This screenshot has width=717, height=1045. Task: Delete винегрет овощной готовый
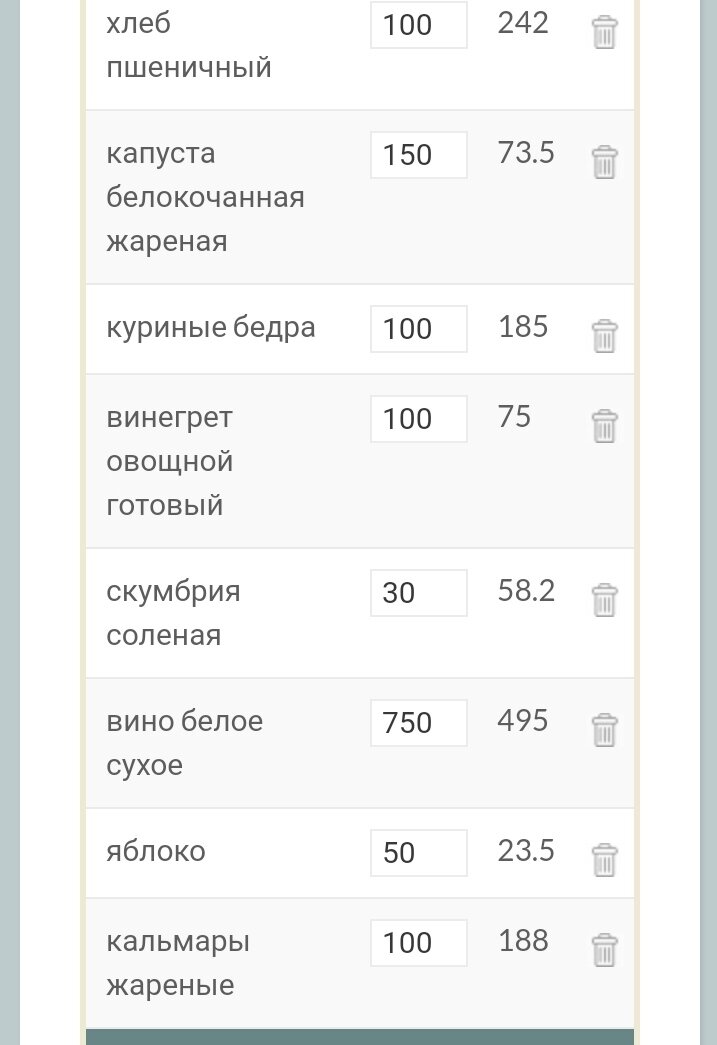click(605, 425)
